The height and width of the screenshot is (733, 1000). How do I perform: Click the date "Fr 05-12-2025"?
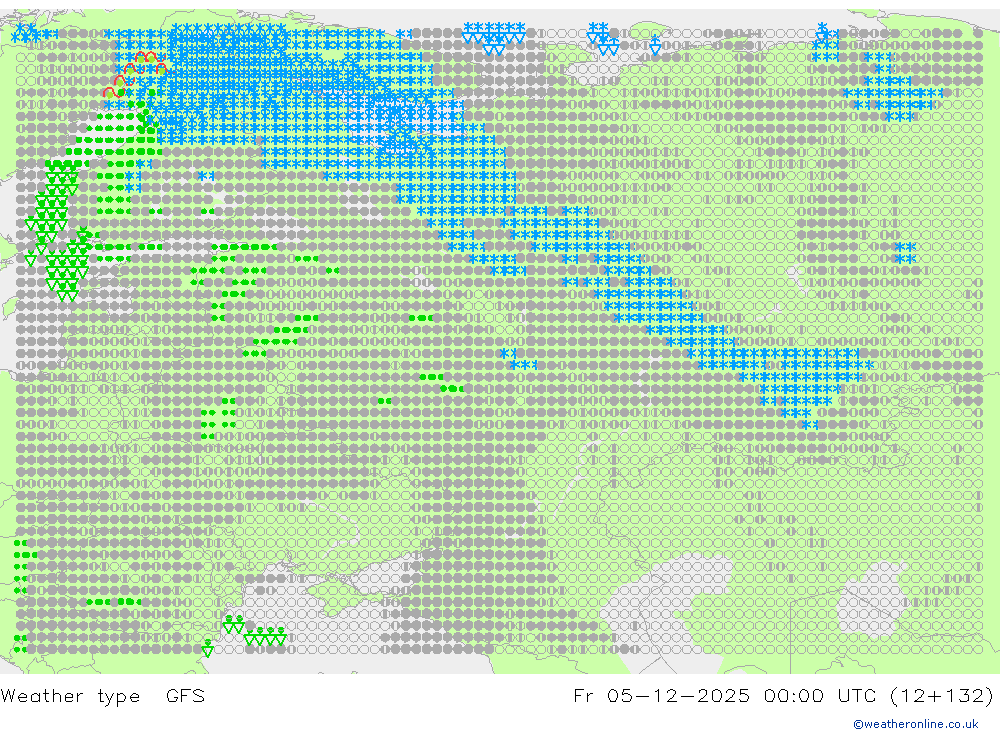(661, 695)
